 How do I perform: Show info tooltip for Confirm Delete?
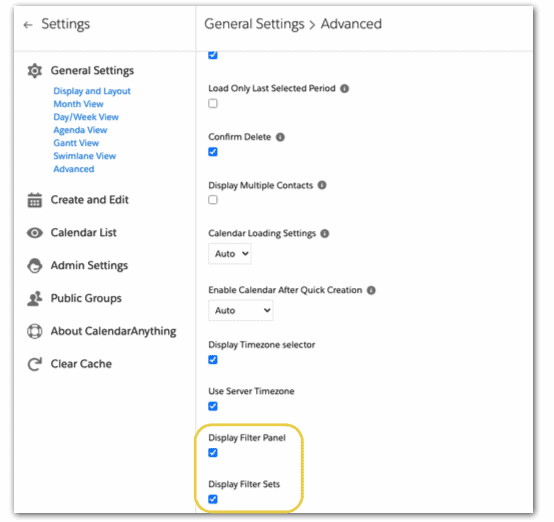point(280,137)
